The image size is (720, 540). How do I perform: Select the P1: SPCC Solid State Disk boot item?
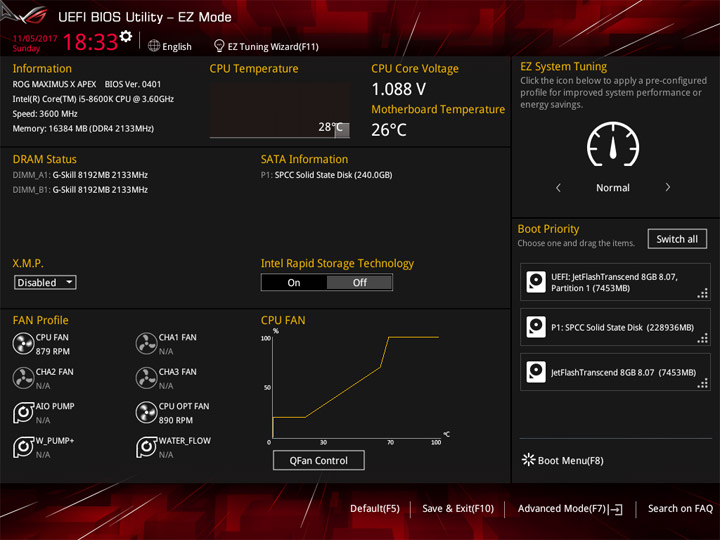point(615,327)
